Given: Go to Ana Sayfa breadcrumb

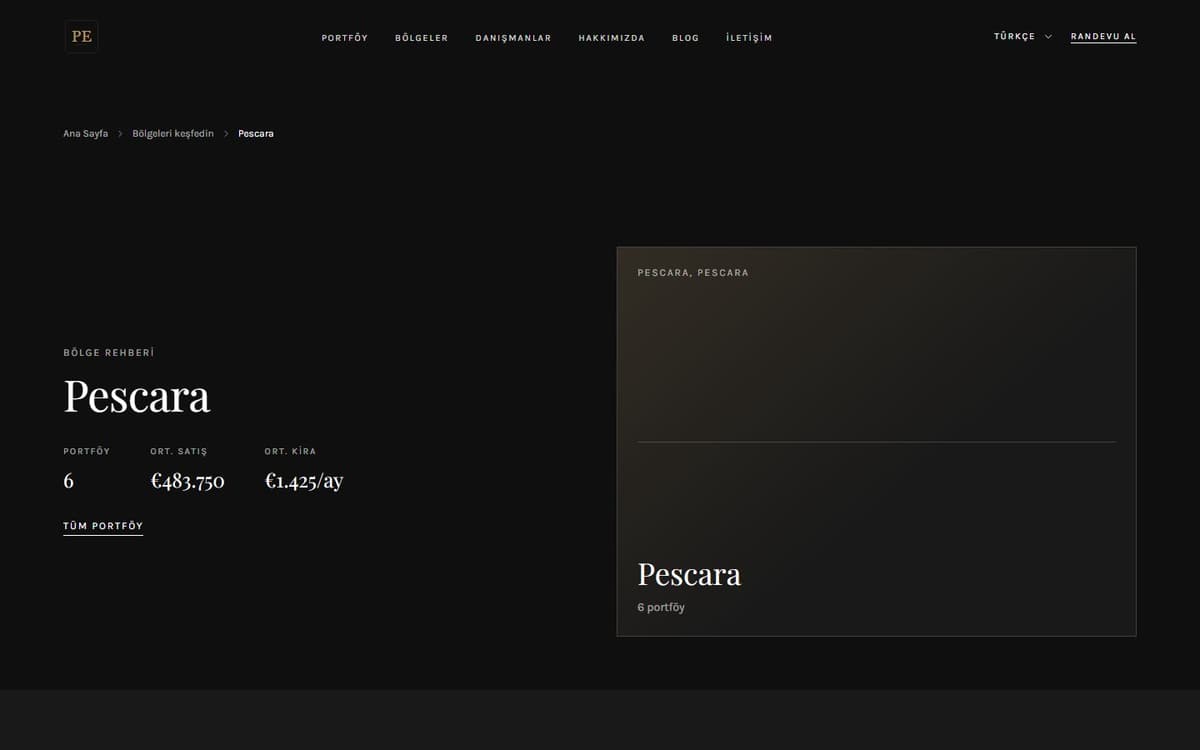Looking at the screenshot, I should pos(86,134).
